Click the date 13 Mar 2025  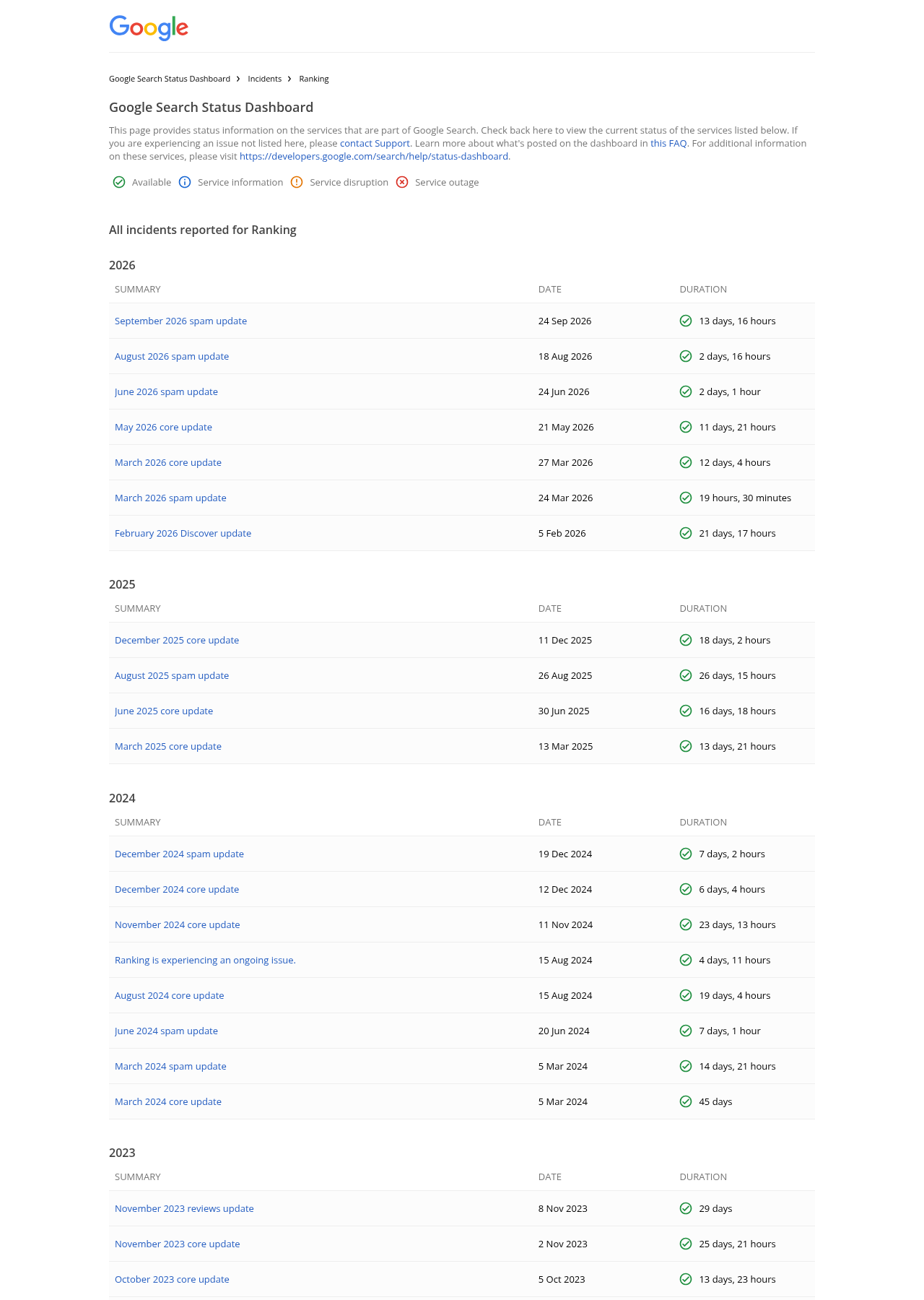click(565, 746)
